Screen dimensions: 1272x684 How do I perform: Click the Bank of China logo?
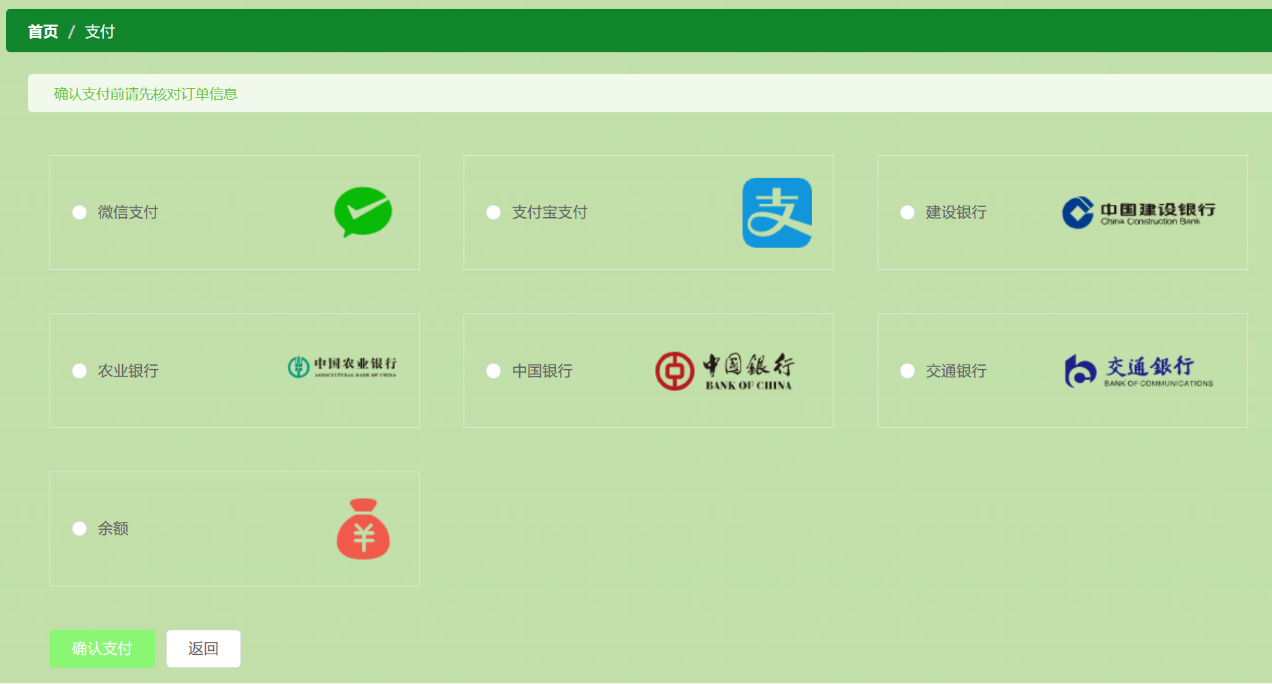[x=725, y=371]
